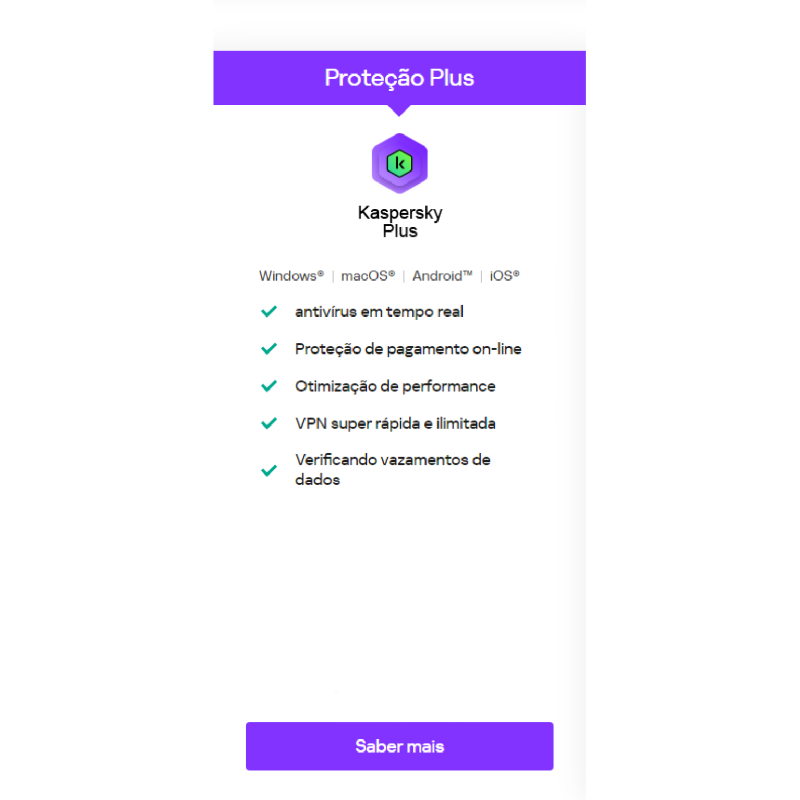
Task: Click the Otimização de performance feature text
Action: coord(395,386)
